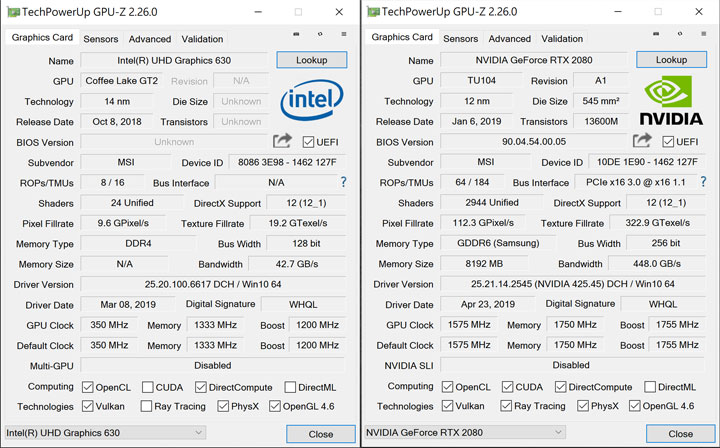Switch to Sensors tab in Intel window
This screenshot has height=448, width=720.
(101, 39)
